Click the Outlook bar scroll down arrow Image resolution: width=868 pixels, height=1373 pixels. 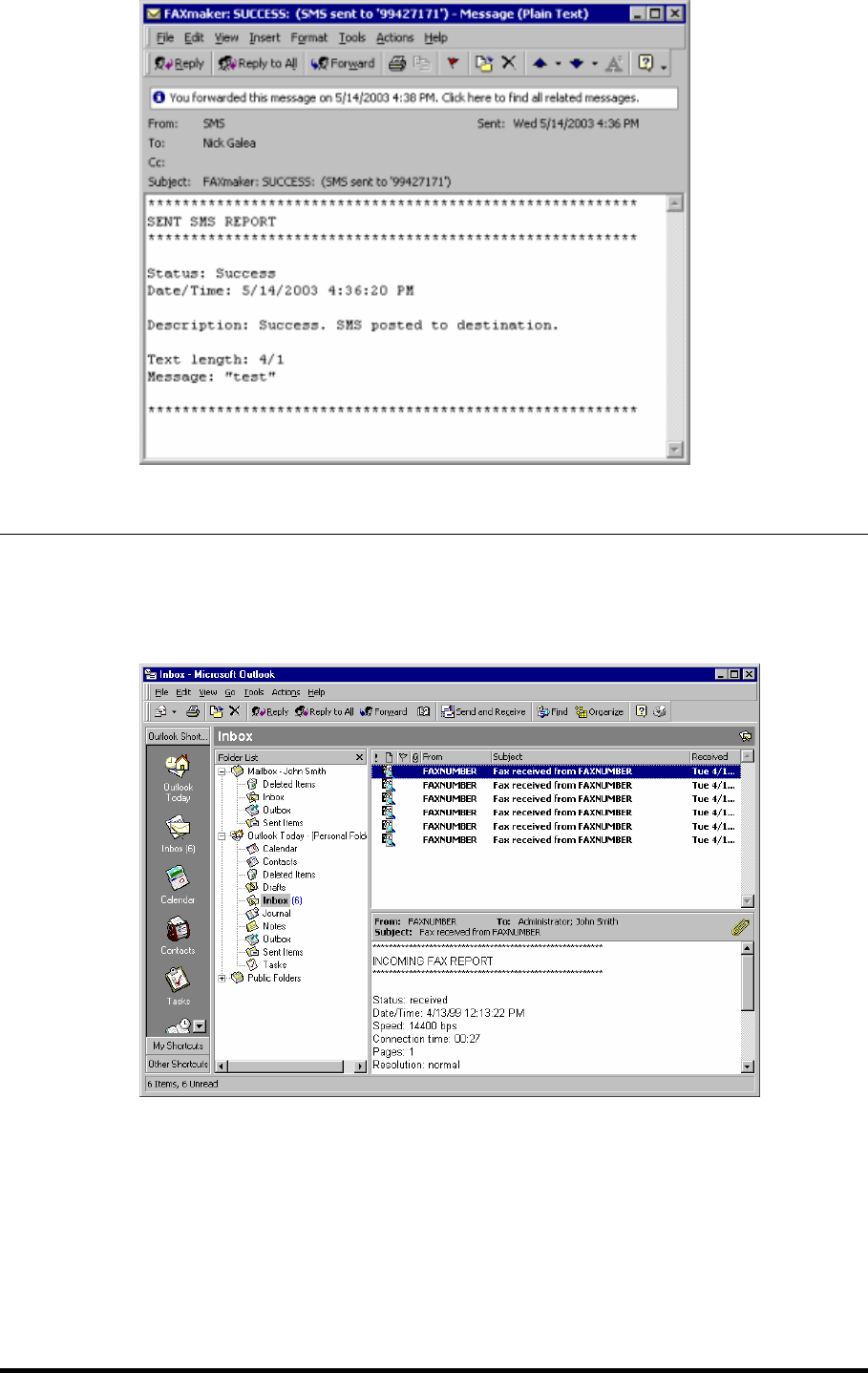[x=199, y=1026]
